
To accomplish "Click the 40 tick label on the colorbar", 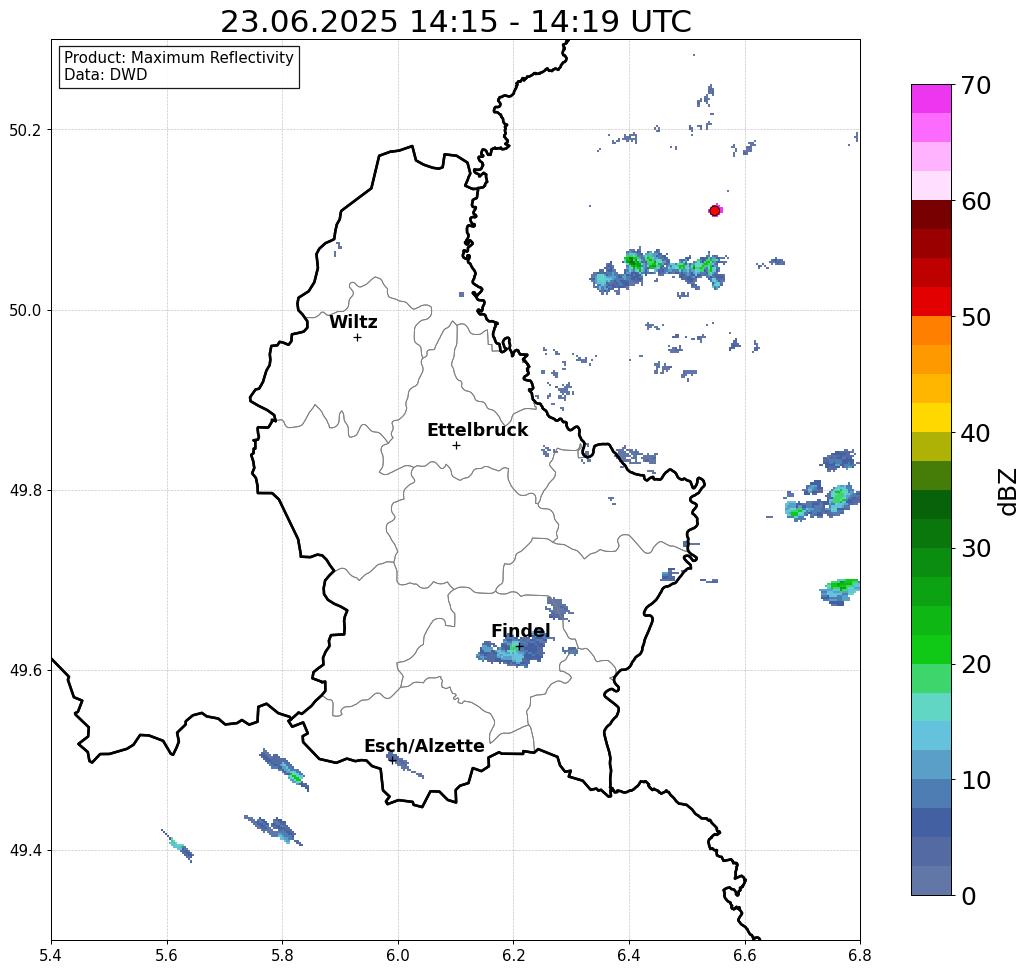I will tap(976, 433).
